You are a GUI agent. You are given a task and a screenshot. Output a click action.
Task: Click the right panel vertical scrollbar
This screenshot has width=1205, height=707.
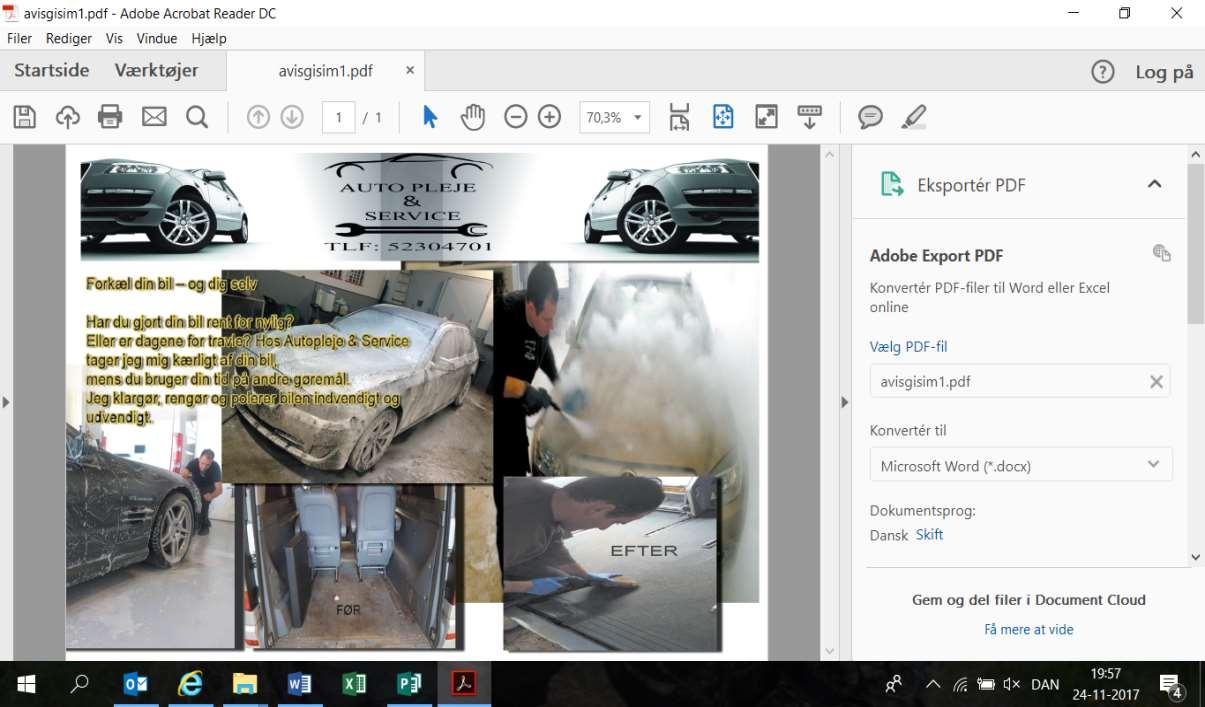coord(1195,244)
